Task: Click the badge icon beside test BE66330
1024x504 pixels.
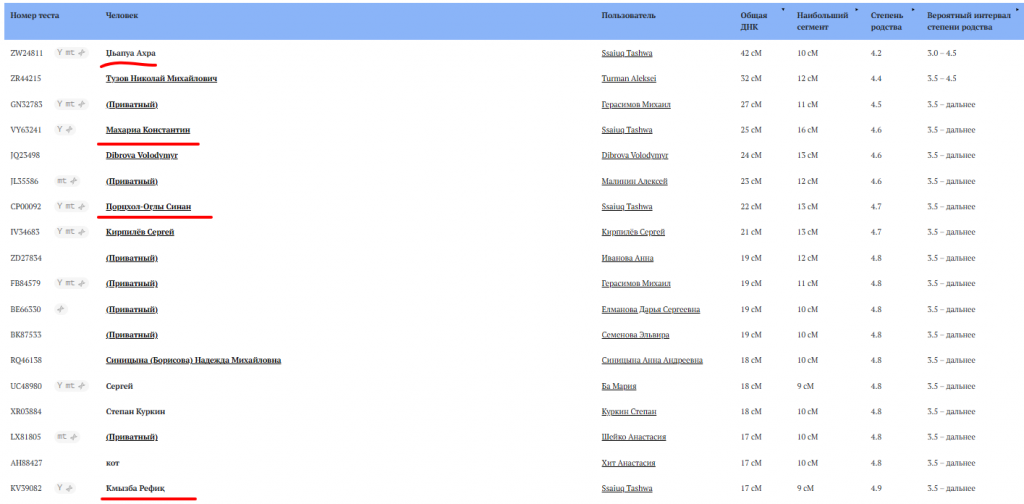Action: click(62, 309)
